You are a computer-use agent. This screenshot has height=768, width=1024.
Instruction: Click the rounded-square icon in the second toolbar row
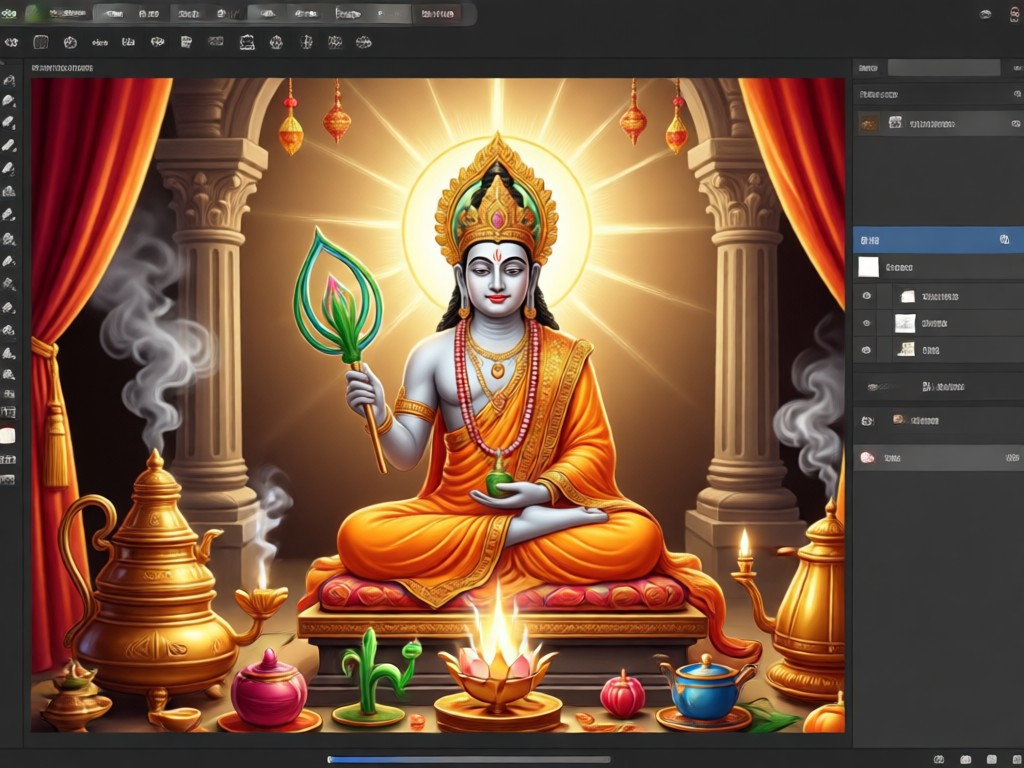click(x=40, y=42)
